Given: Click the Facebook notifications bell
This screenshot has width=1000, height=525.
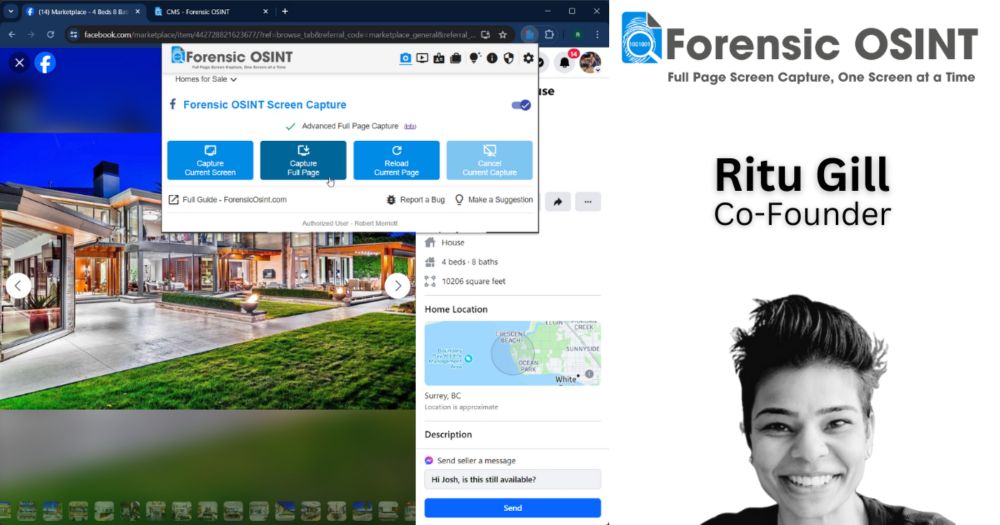Looking at the screenshot, I should tap(564, 63).
